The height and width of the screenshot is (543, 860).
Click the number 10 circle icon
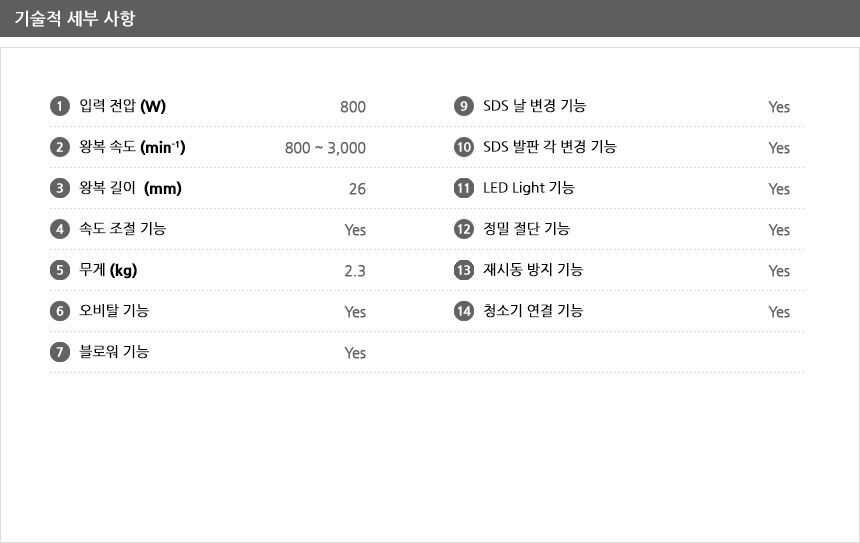point(463,147)
